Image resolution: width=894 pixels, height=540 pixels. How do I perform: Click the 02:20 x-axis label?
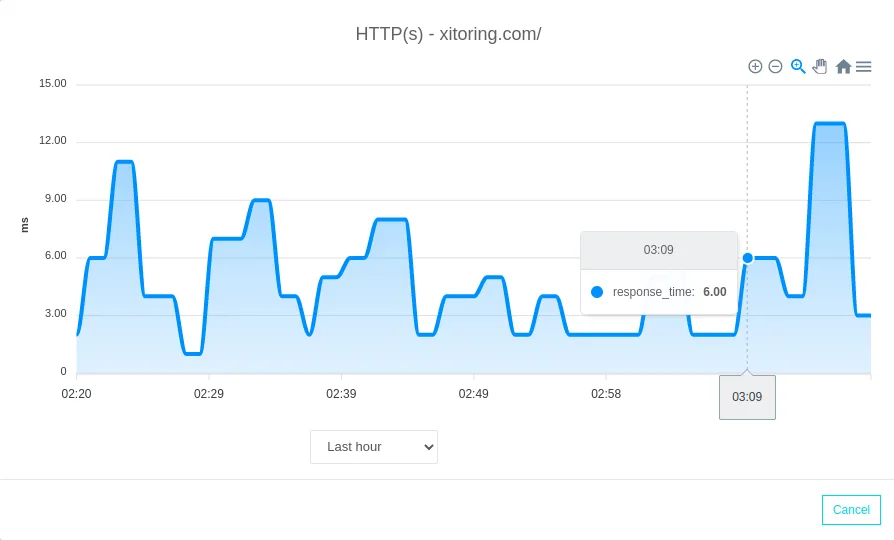coord(76,394)
